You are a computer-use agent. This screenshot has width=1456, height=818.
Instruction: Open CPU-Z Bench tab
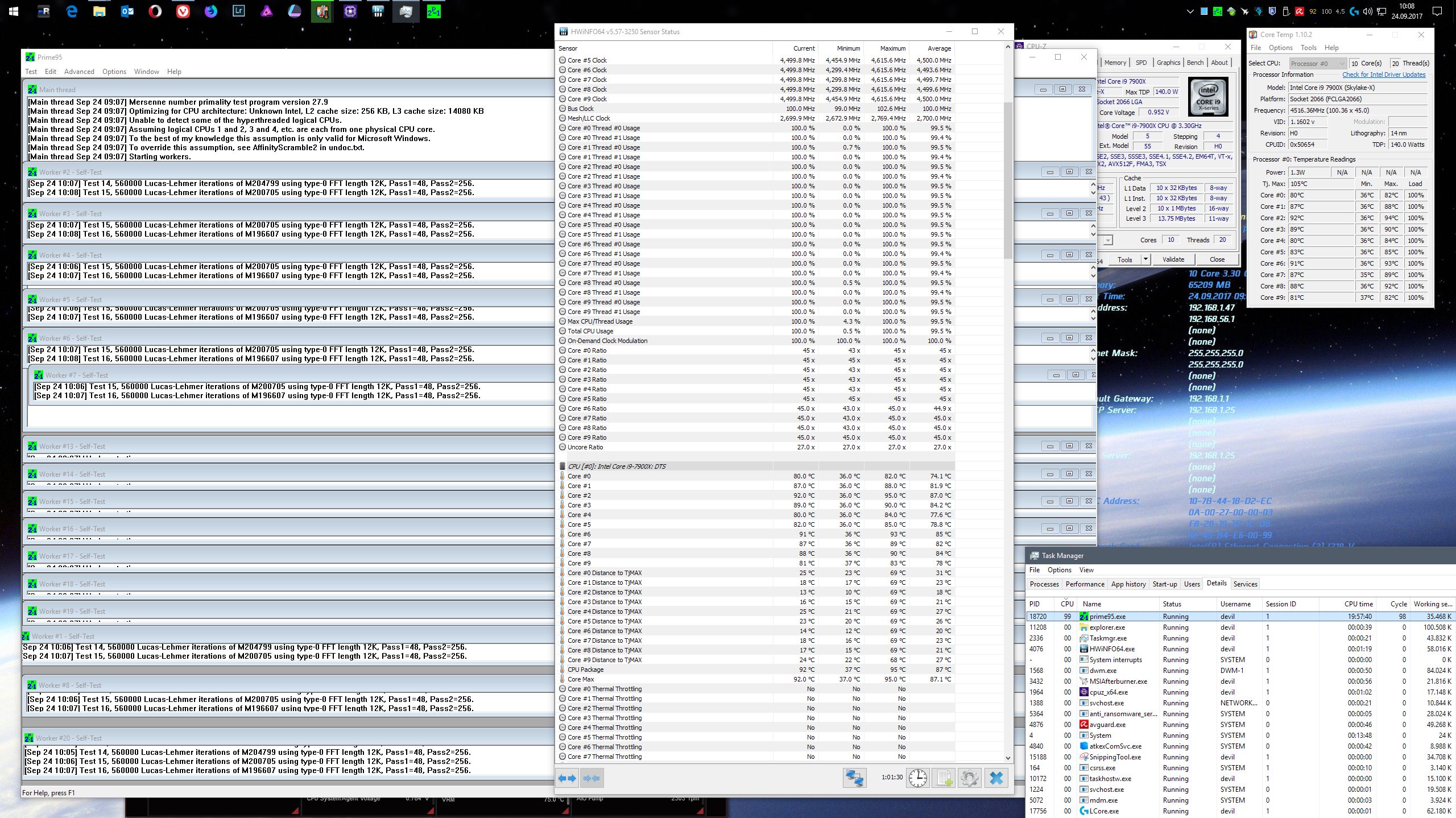1195,63
